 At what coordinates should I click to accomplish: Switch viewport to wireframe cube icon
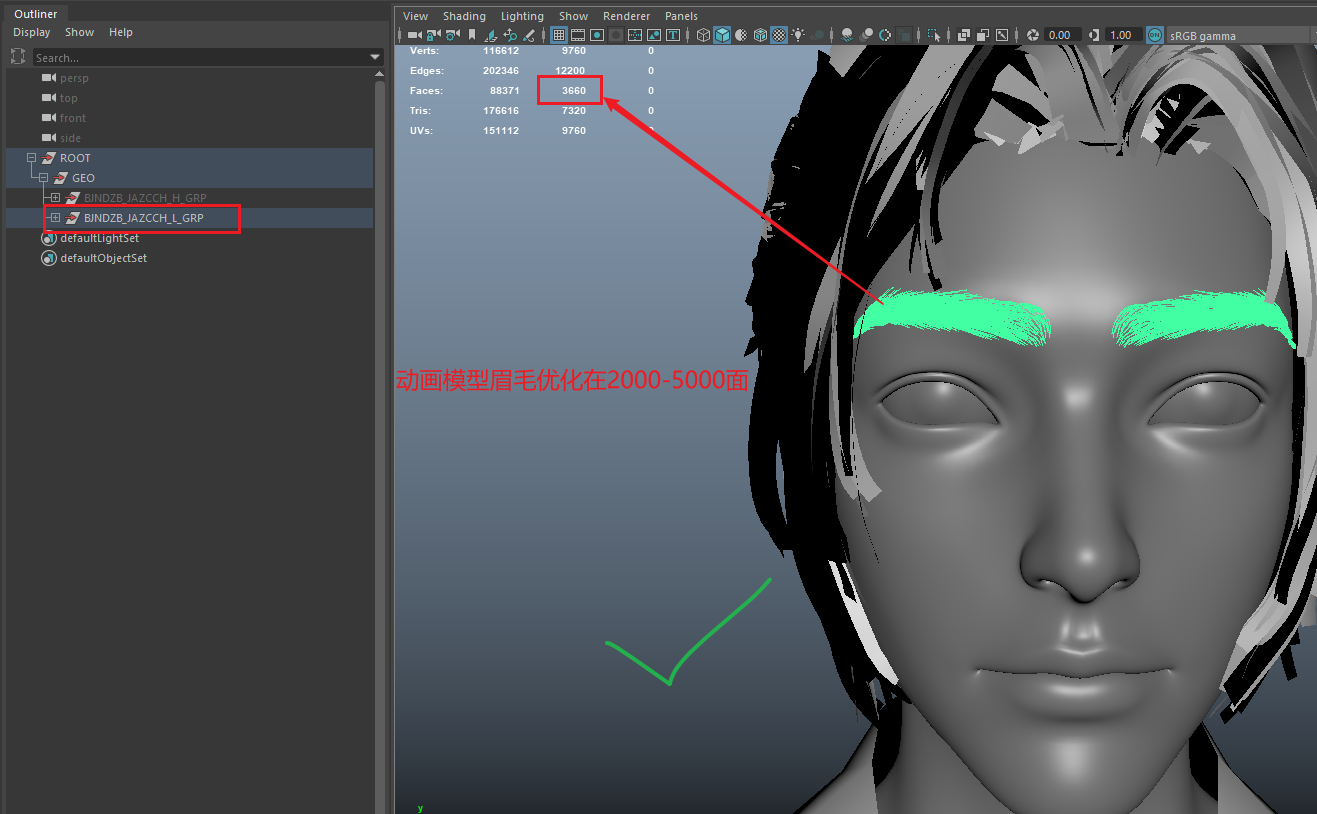pos(703,35)
